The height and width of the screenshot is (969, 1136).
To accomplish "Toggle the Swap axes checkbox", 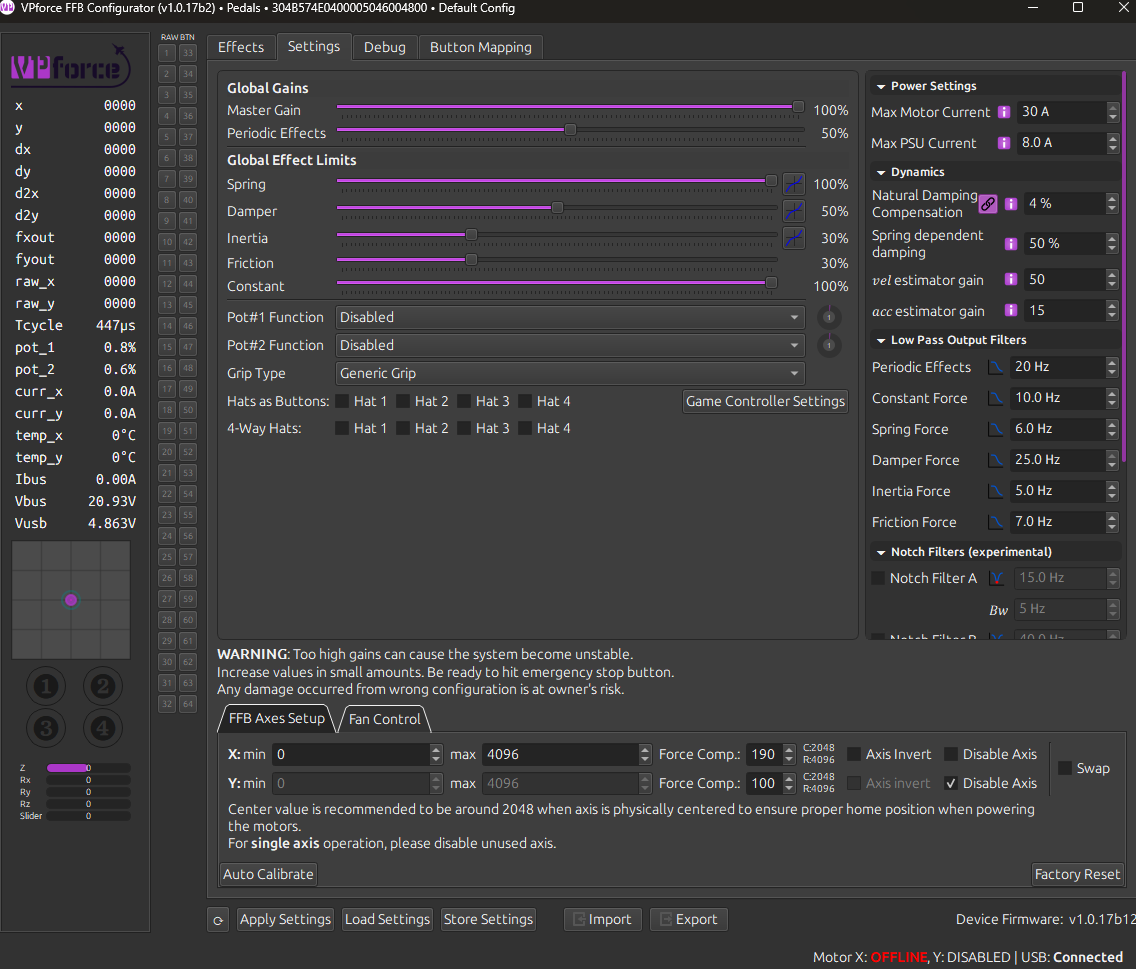I will pyautogui.click(x=1066, y=768).
